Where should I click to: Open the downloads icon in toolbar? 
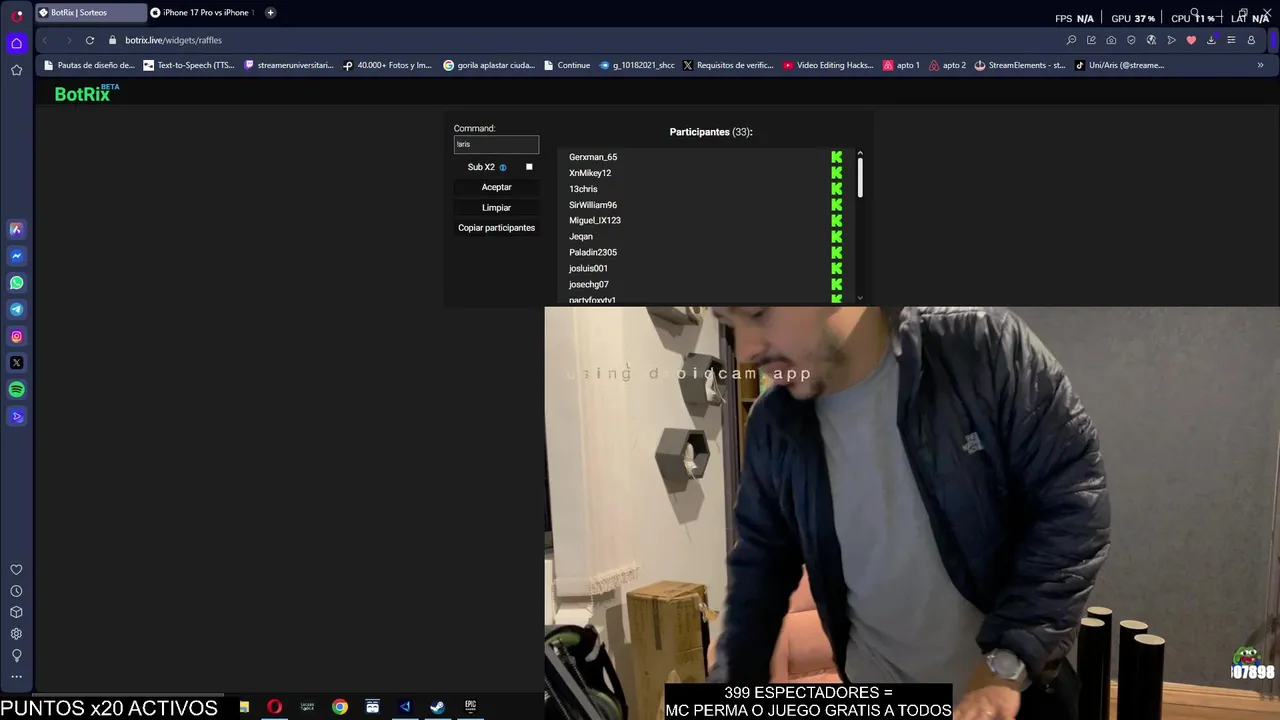click(1211, 40)
